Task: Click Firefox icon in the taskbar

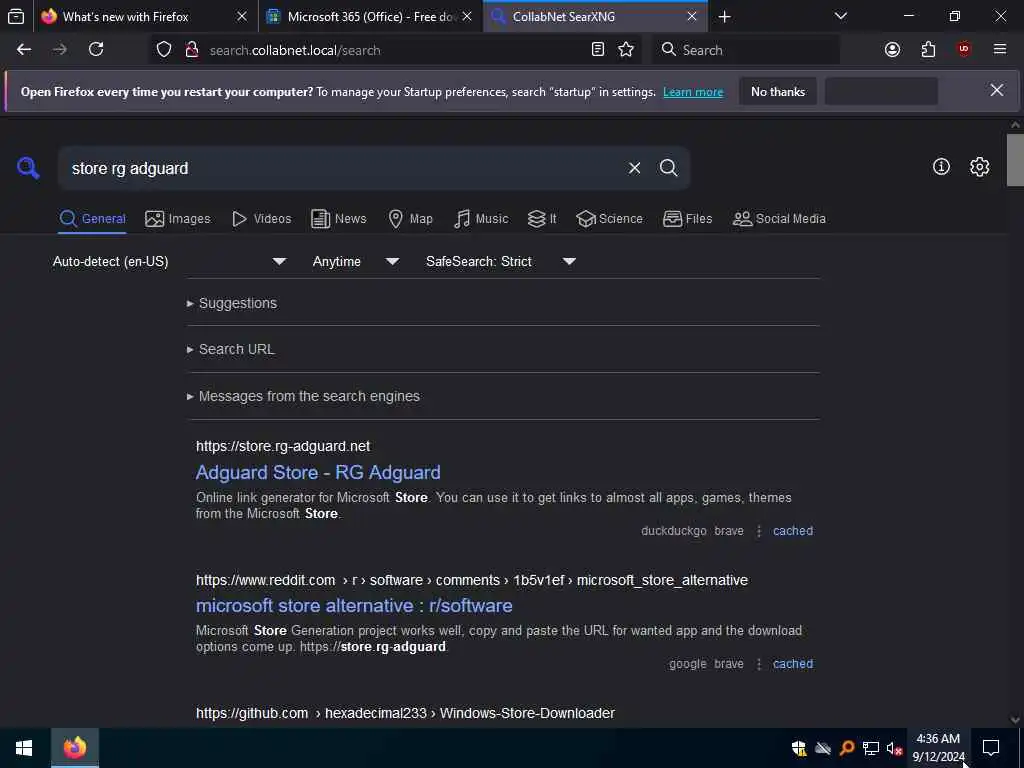Action: 74,748
